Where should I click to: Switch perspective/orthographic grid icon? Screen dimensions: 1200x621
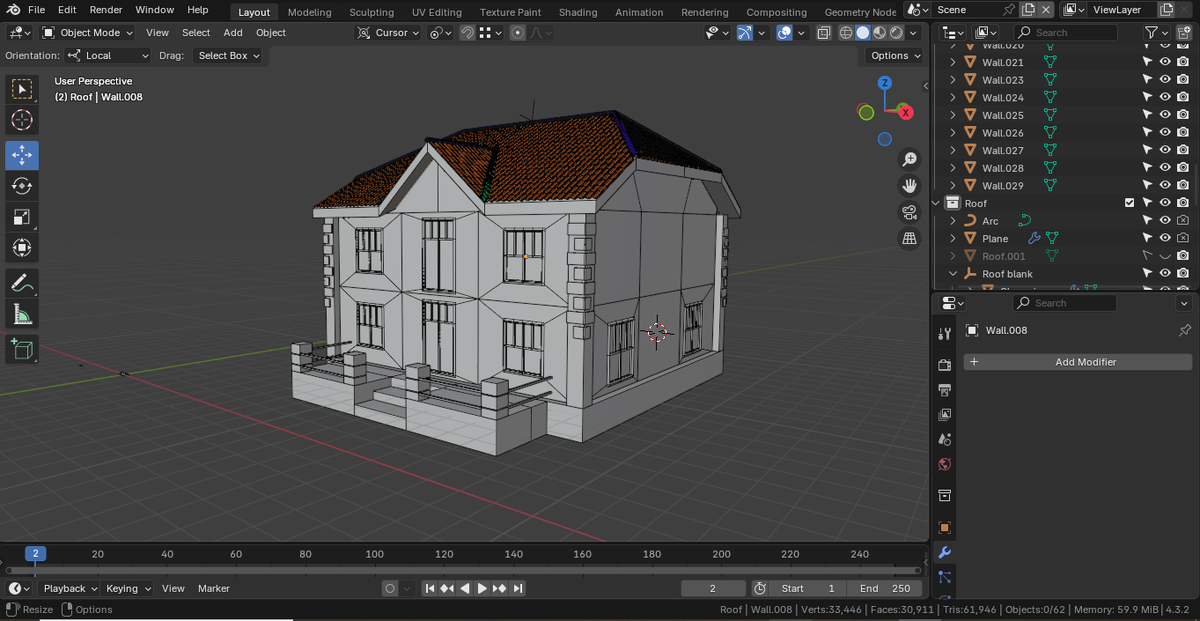[909, 238]
